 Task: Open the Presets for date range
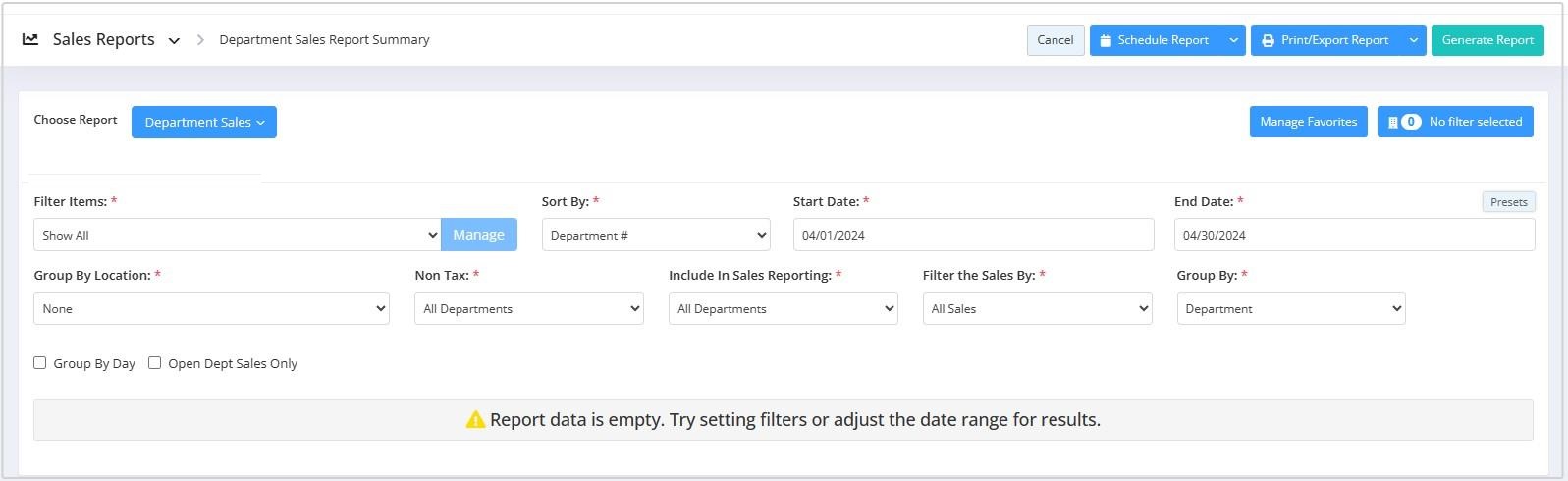pyautogui.click(x=1508, y=202)
